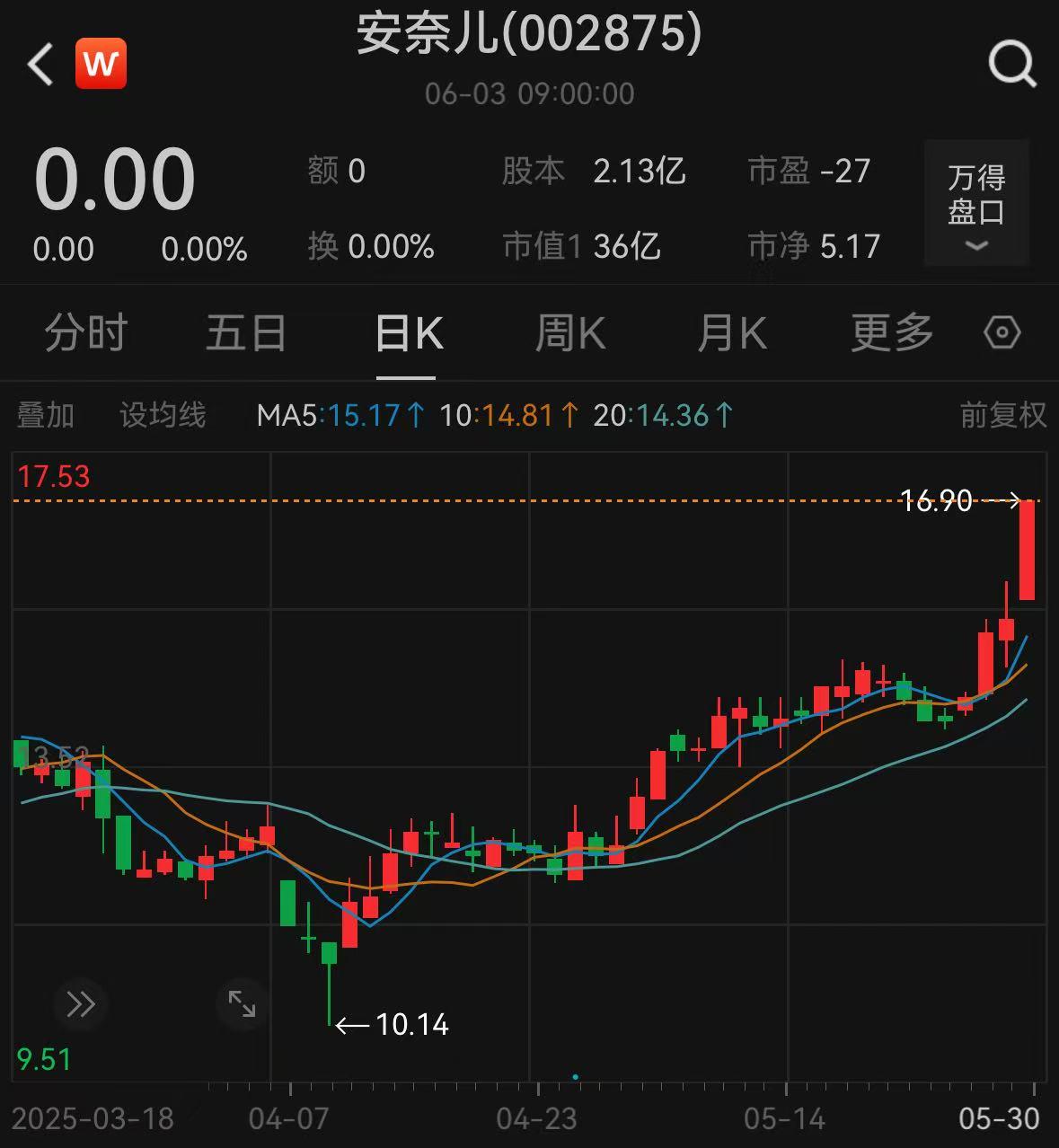
Task: Open the red Wind W logo
Action: [x=101, y=64]
